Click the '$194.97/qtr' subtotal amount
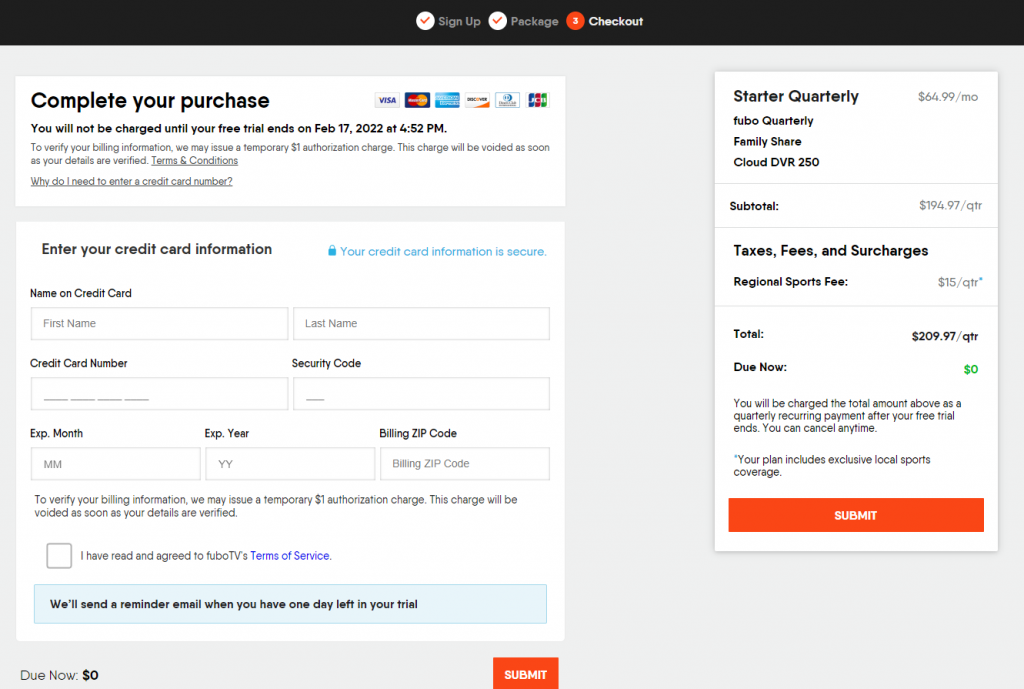 coord(951,206)
